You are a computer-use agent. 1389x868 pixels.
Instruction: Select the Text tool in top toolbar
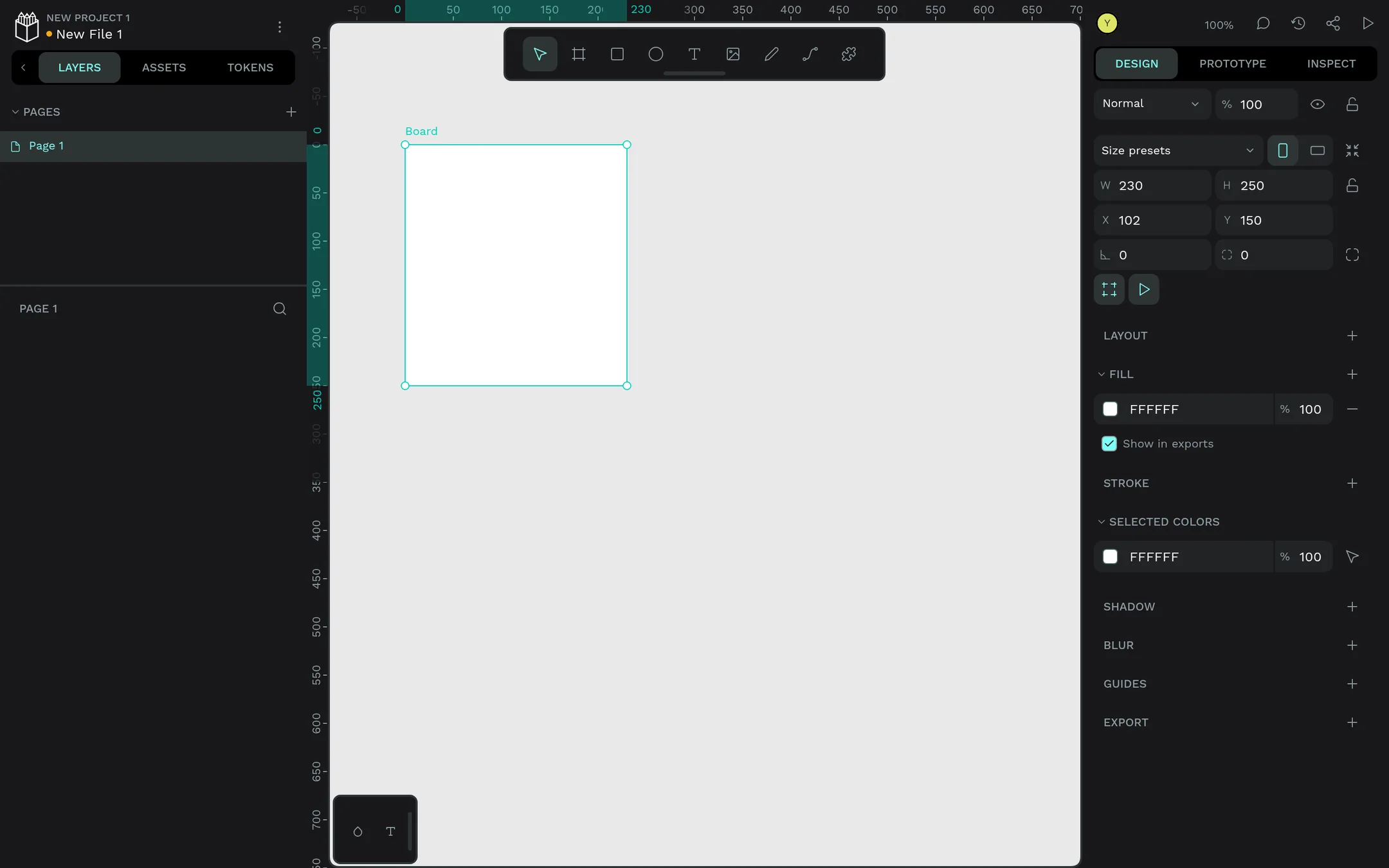point(694,54)
